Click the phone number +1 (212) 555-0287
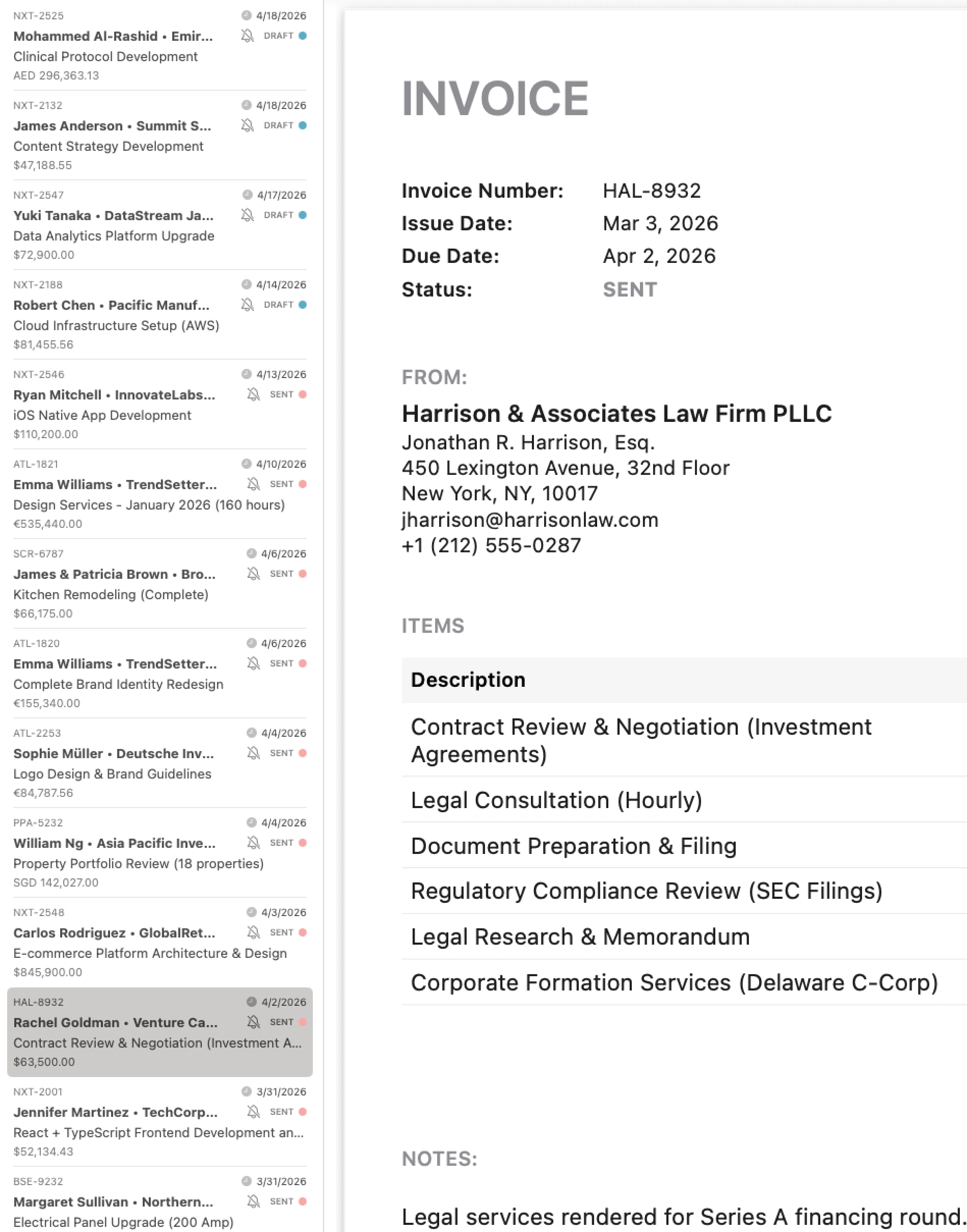 point(491,545)
